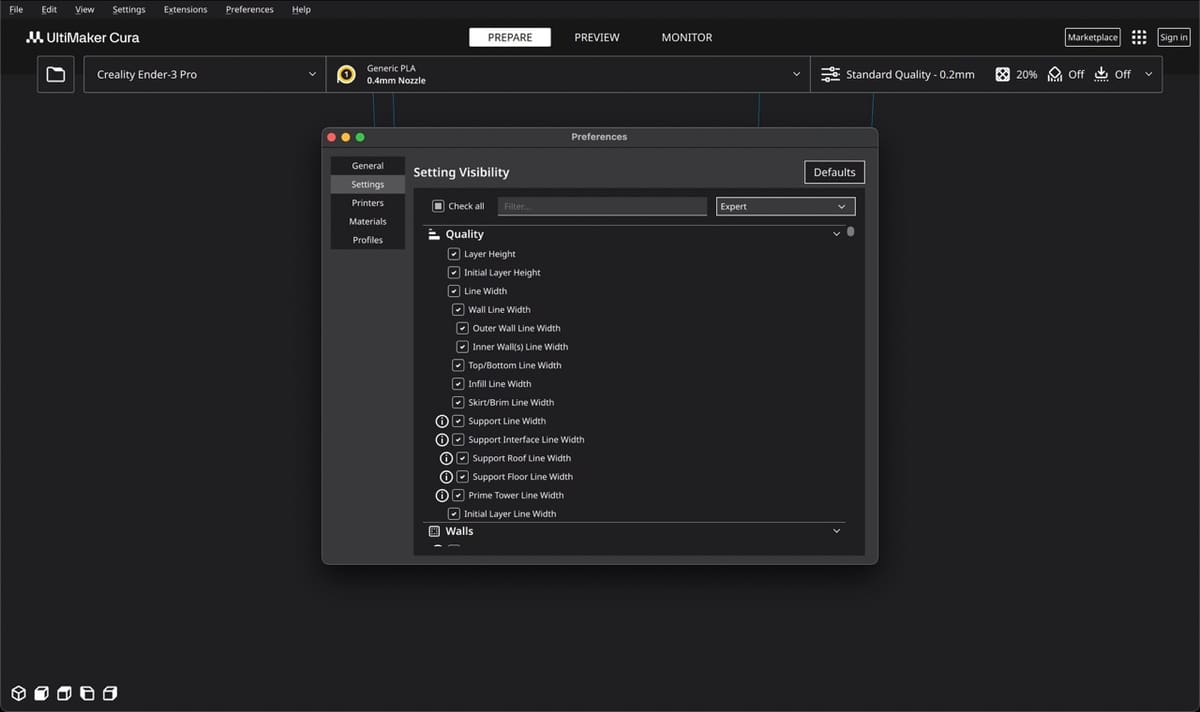Uncheck the Layer Height checkbox
The width and height of the screenshot is (1200, 712).
tap(454, 254)
